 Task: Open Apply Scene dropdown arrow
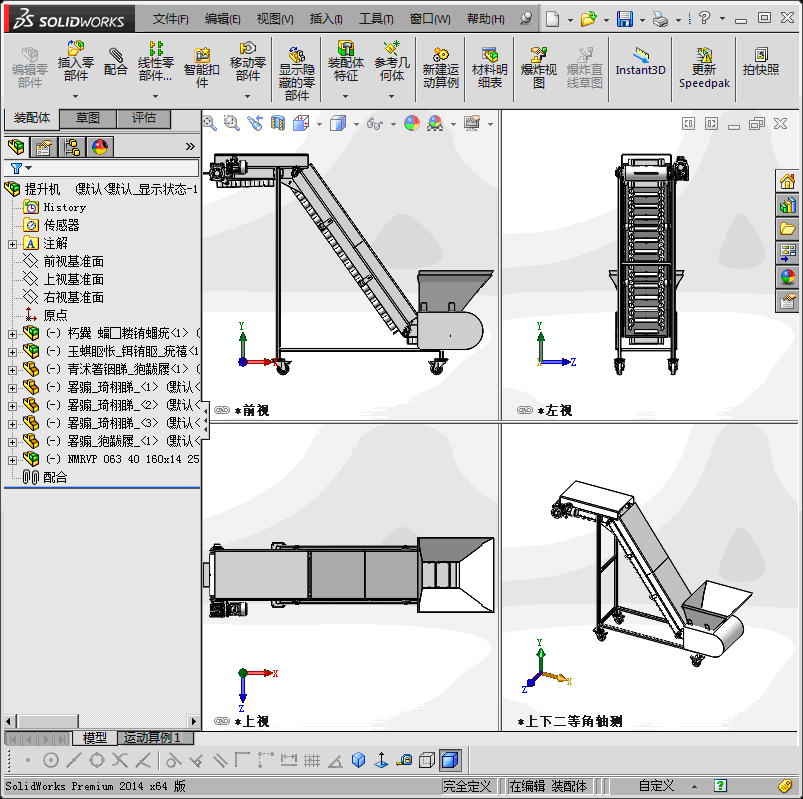point(453,124)
